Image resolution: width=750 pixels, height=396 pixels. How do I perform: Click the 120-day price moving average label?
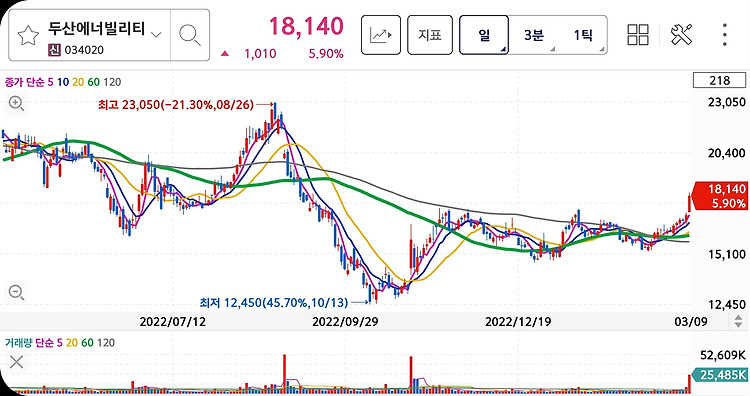coord(112,82)
